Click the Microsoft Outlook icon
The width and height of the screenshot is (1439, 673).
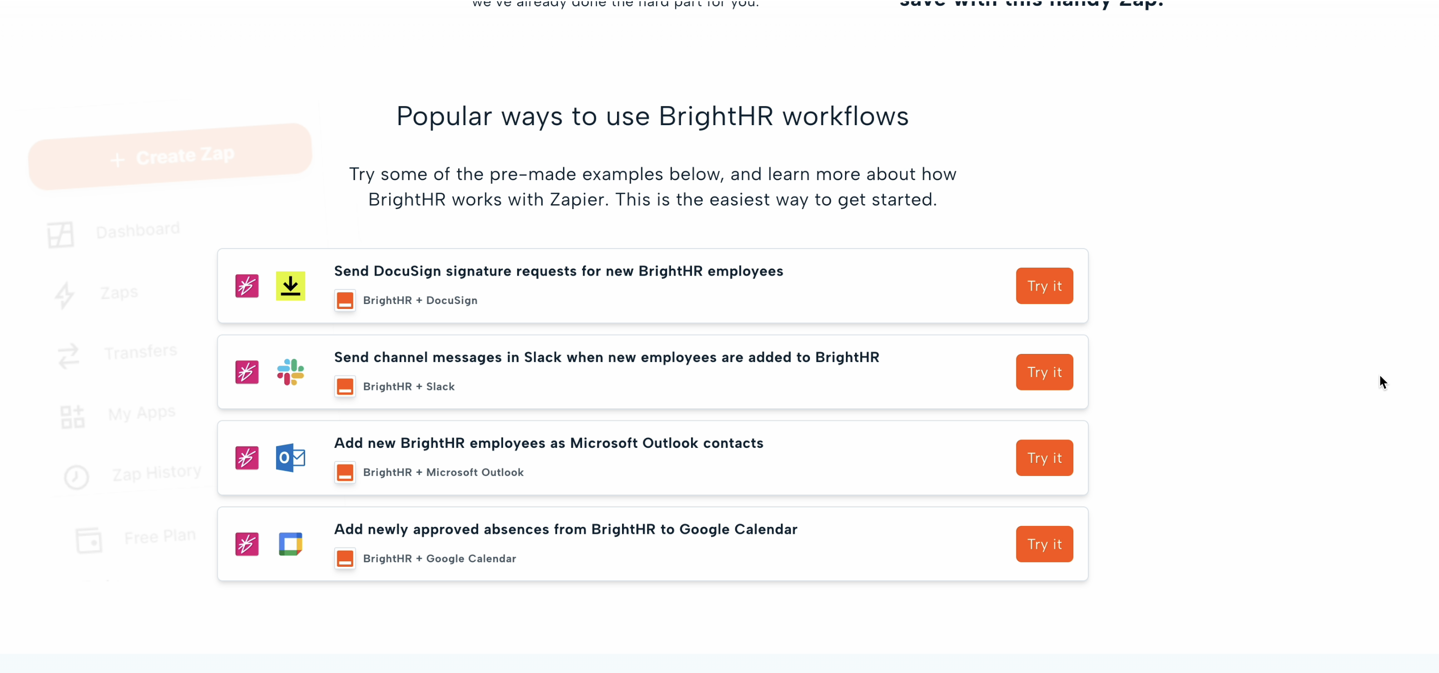290,458
